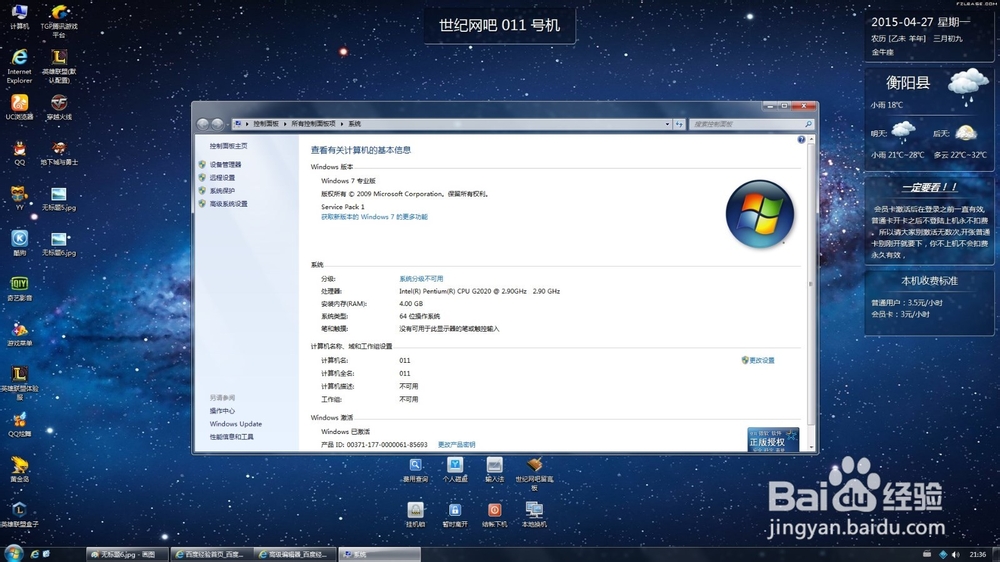The height and width of the screenshot is (562, 1000).
Task: Open Windows Update in the left pane
Action: click(x=235, y=424)
